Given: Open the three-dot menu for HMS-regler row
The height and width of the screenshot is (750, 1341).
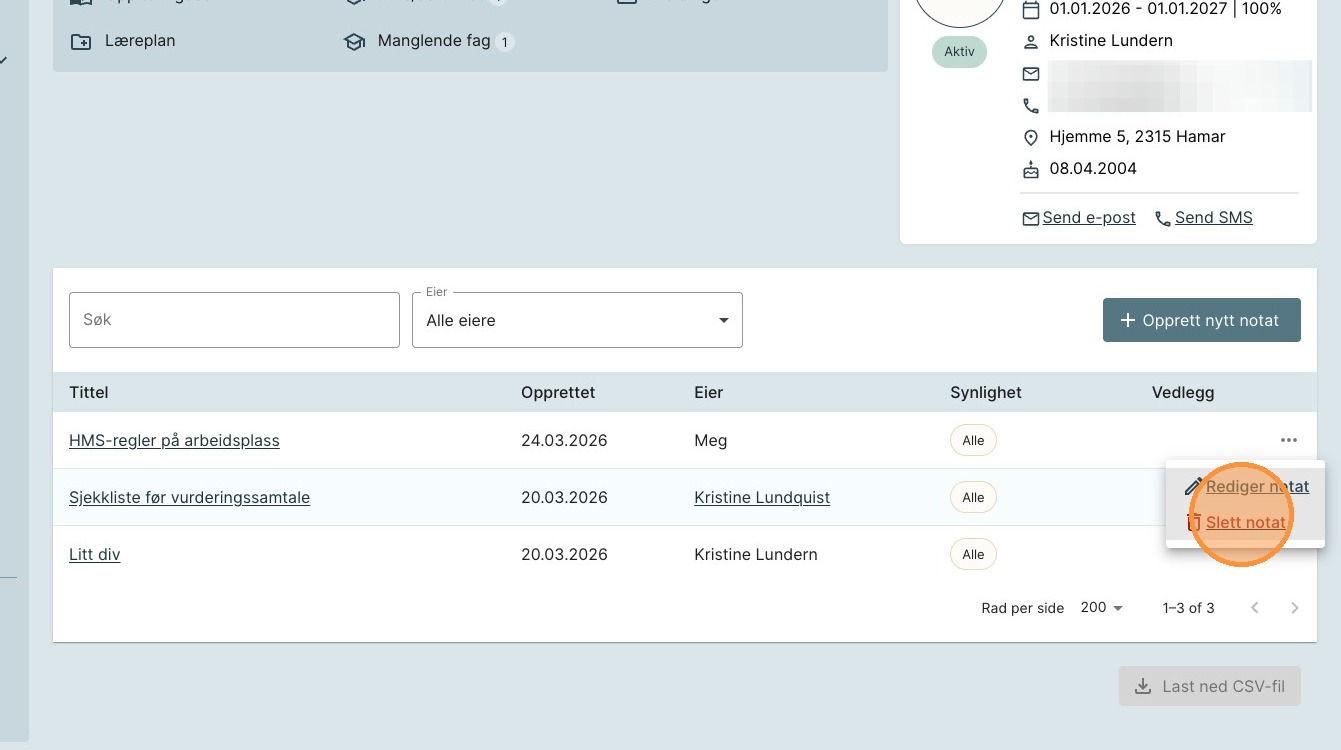Looking at the screenshot, I should coord(1288,440).
